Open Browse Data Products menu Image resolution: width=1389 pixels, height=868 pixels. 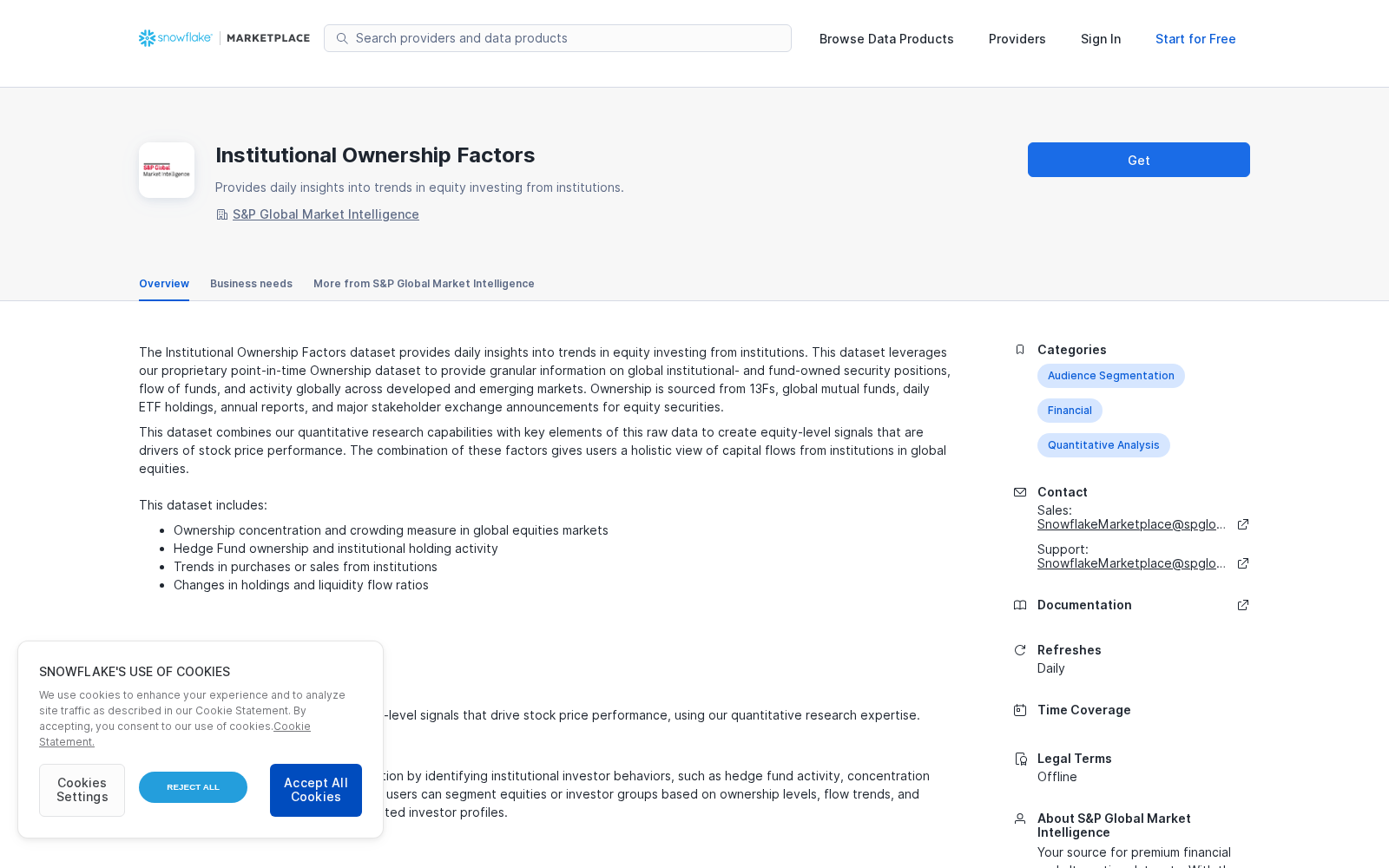pyautogui.click(x=886, y=39)
